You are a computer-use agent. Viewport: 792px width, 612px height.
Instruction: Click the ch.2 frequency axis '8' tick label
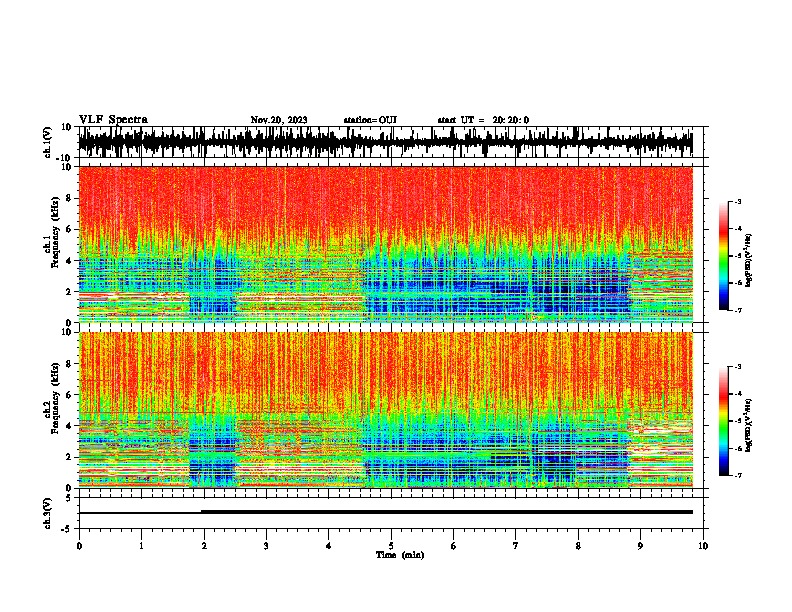(69, 364)
